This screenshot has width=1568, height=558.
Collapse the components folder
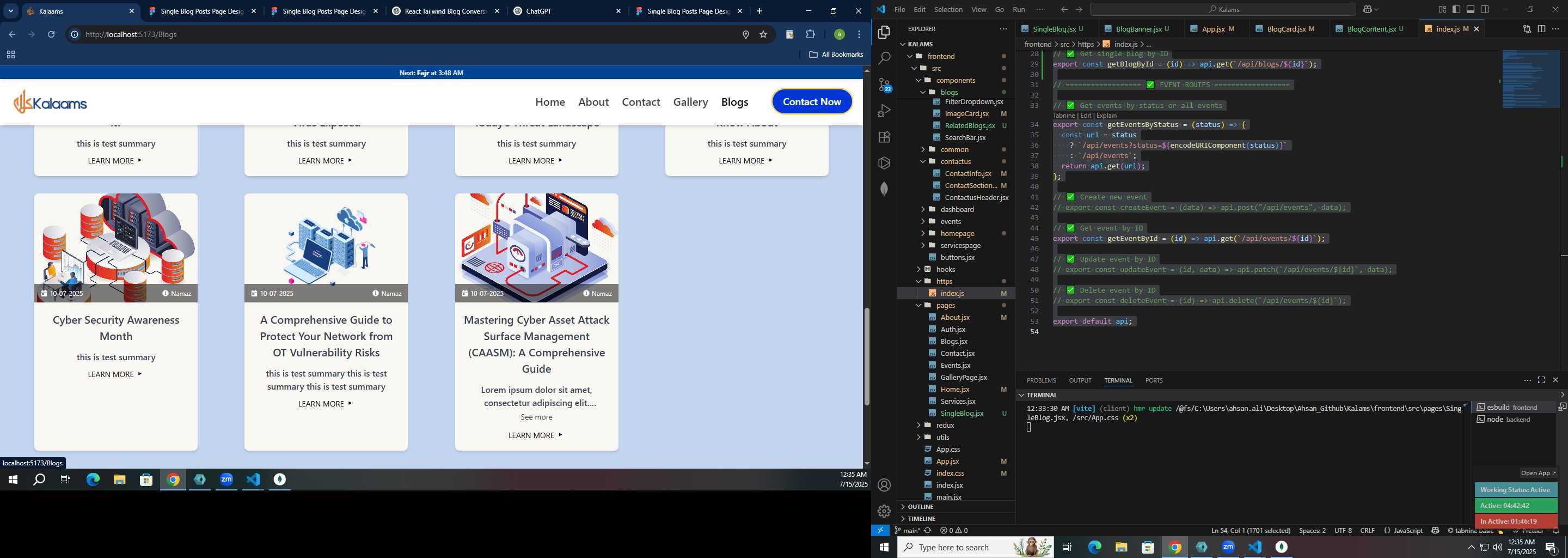pyautogui.click(x=918, y=81)
